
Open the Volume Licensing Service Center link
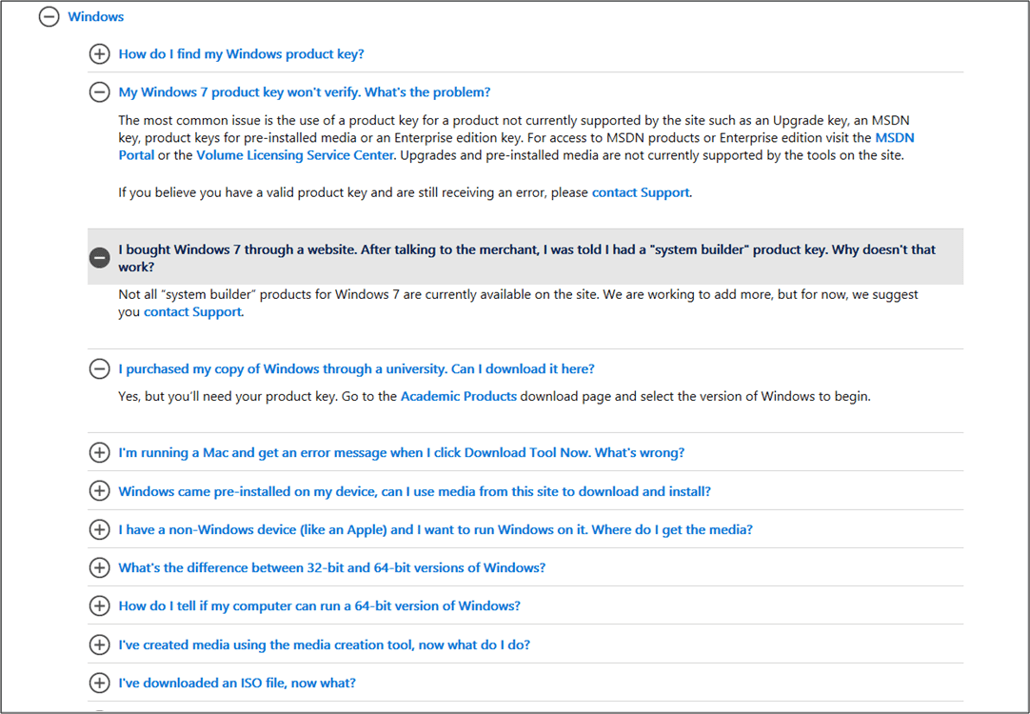tap(295, 155)
